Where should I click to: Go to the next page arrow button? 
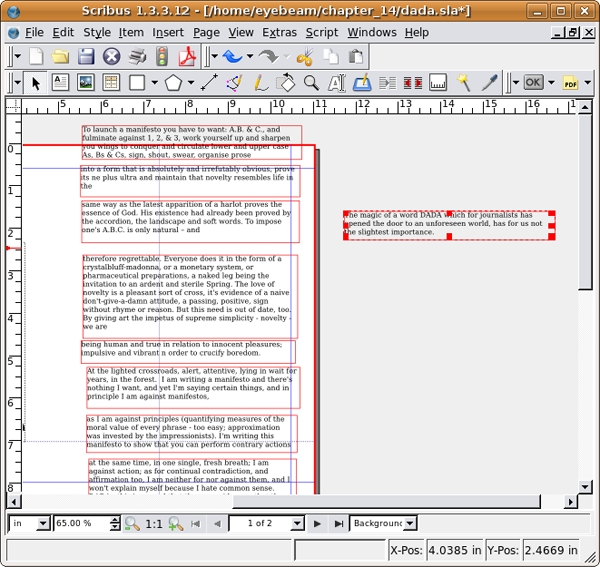pyautogui.click(x=318, y=523)
